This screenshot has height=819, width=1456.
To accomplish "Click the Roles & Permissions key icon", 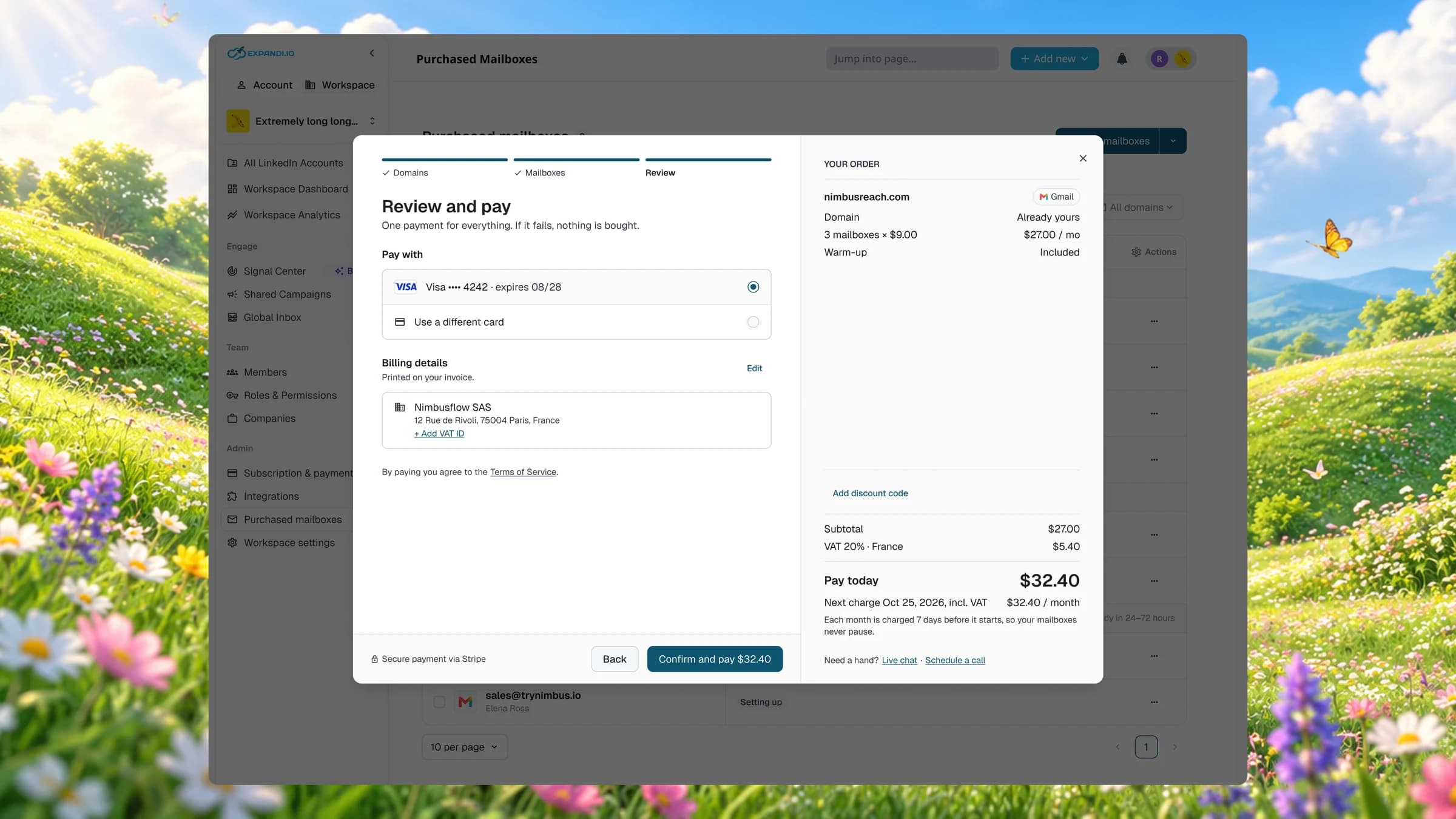I will click(x=232, y=396).
